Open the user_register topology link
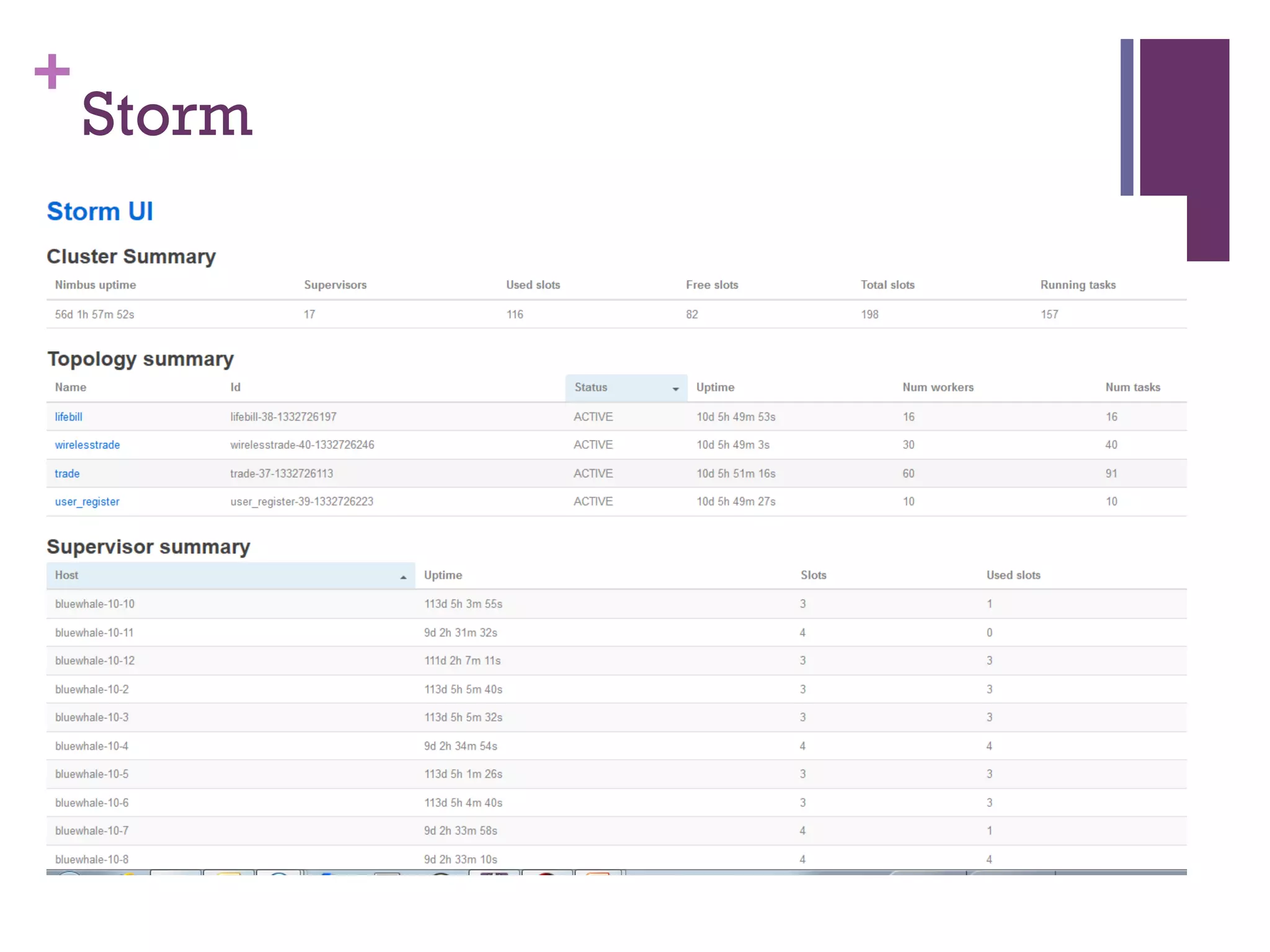The image size is (1270, 952). tap(87, 501)
